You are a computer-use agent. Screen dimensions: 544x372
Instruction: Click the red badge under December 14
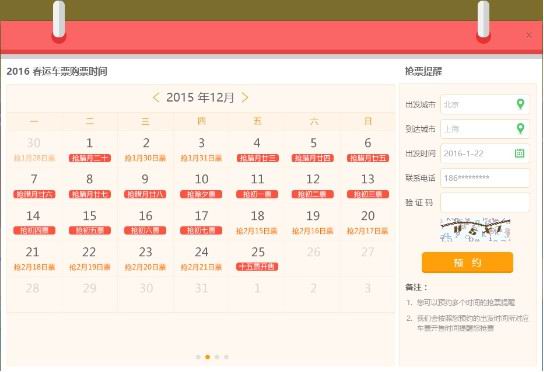pos(34,230)
